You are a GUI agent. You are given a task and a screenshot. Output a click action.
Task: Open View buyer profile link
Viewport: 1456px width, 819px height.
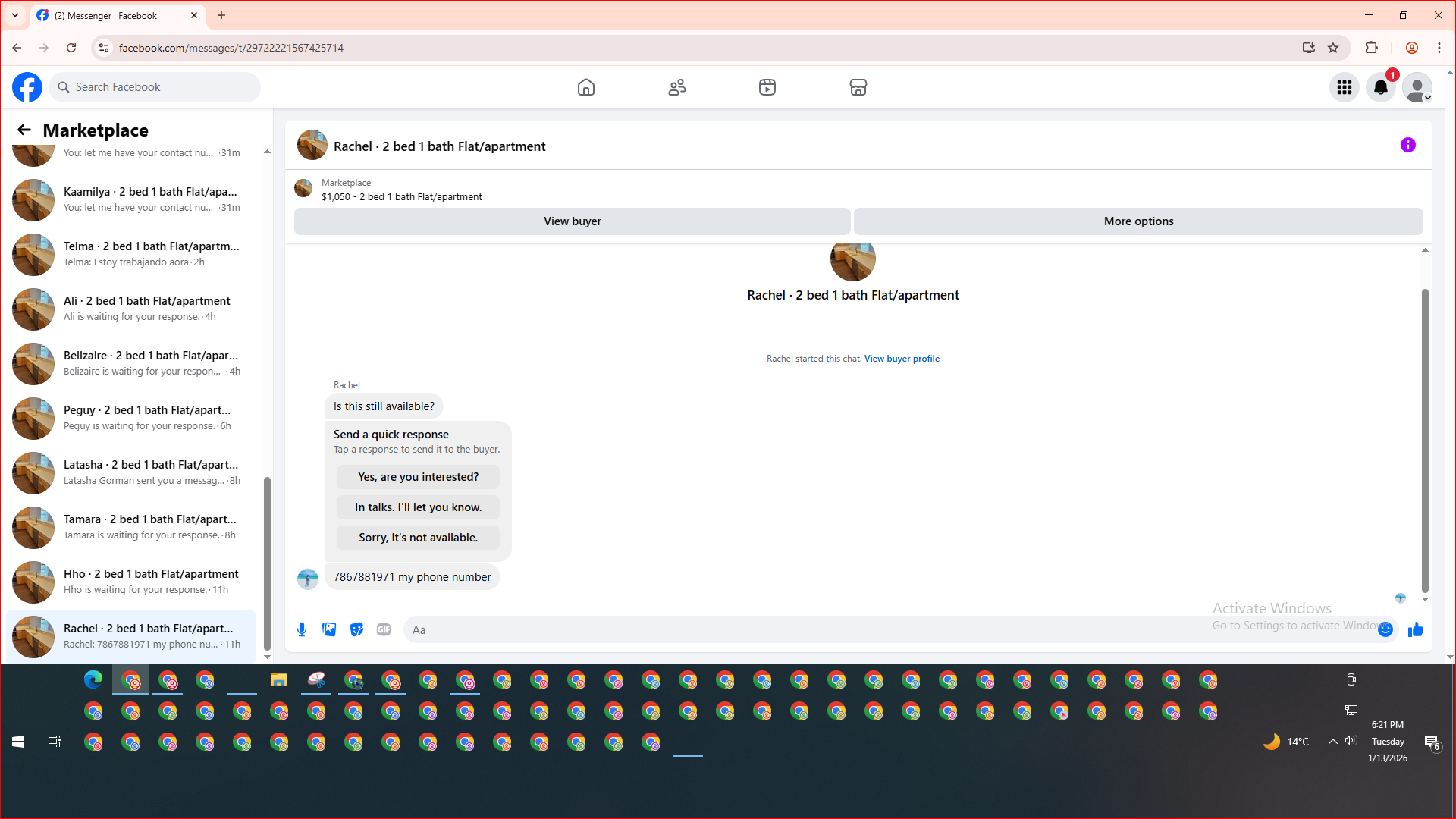coord(902,359)
